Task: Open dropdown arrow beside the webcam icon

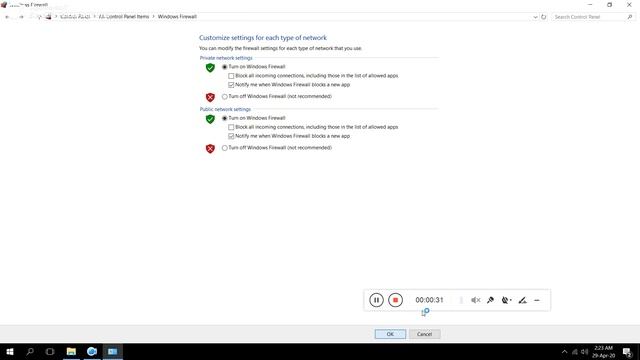Action: (x=511, y=300)
